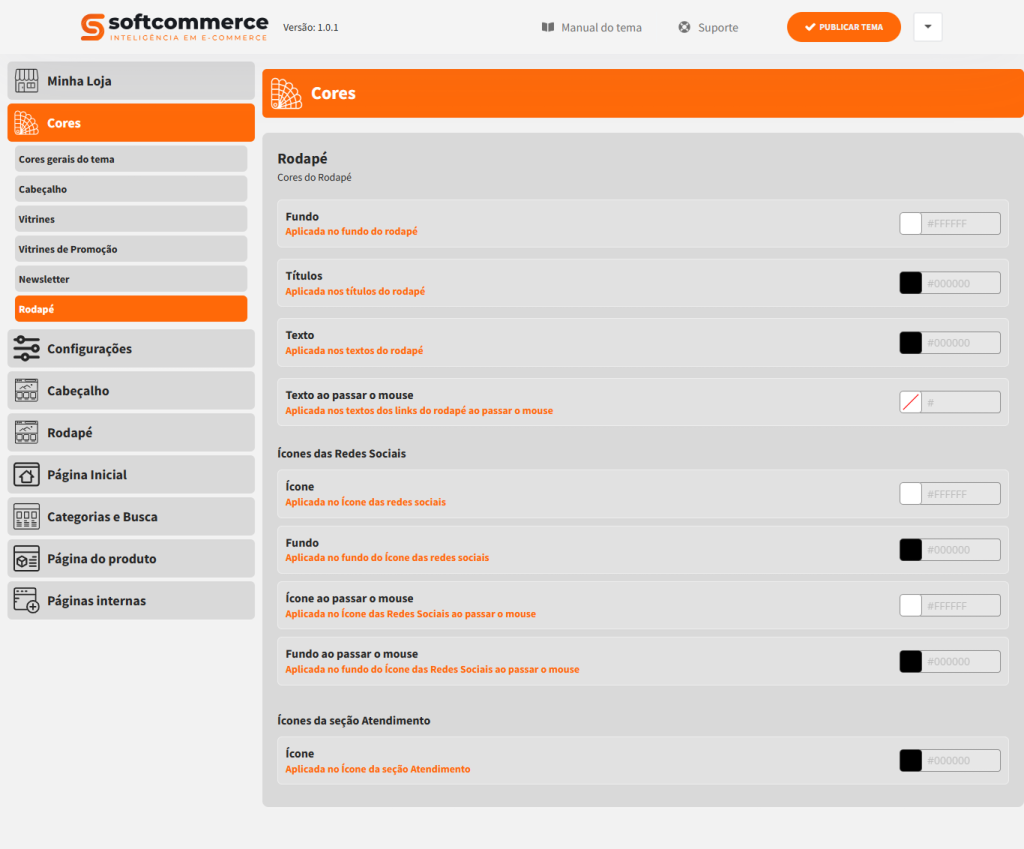Open the black Texto color swatch

910,343
